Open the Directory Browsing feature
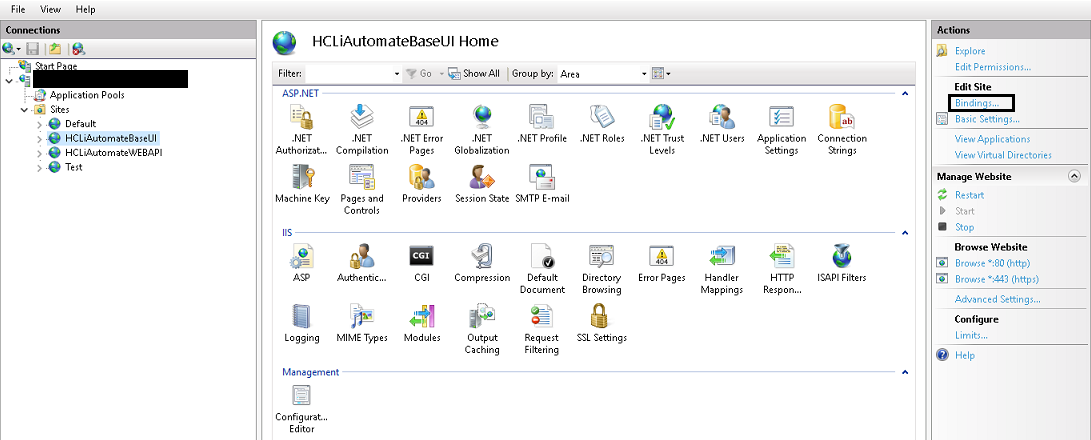Image resolution: width=1091 pixels, height=440 pixels. point(602,269)
